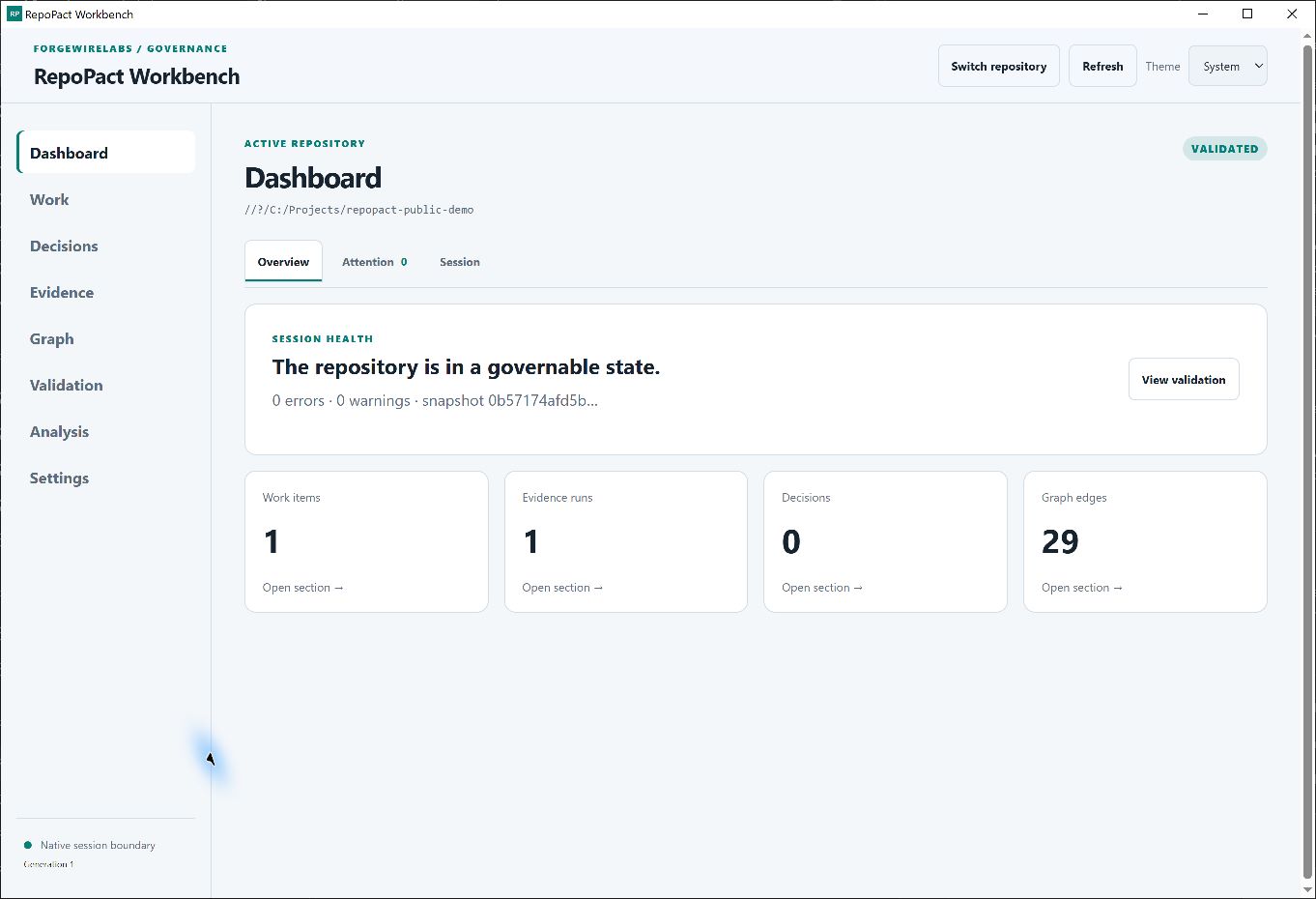The width and height of the screenshot is (1316, 899).
Task: Click the repository path repopact-public-demo
Action: [359, 210]
